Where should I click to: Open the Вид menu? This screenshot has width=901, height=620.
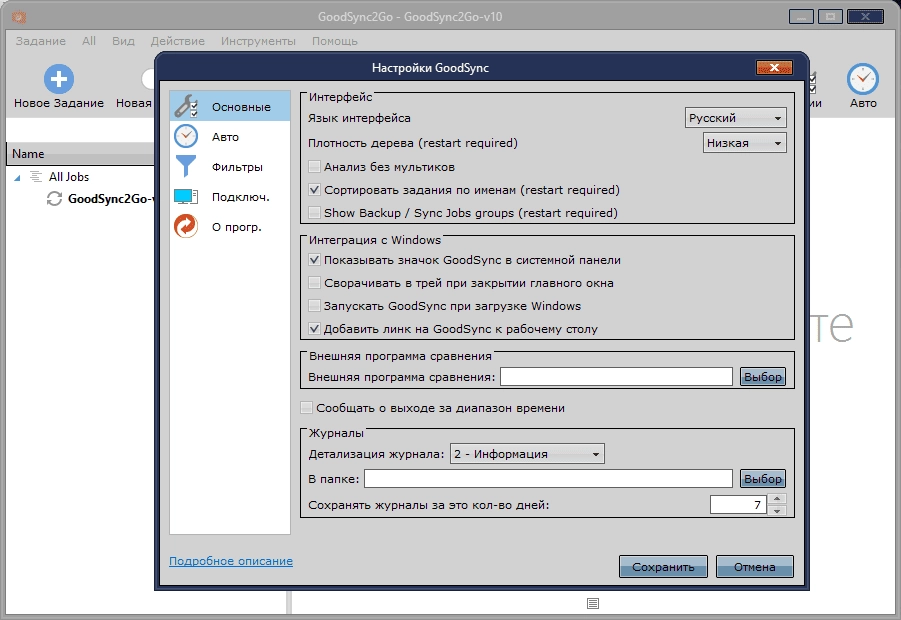coord(123,41)
